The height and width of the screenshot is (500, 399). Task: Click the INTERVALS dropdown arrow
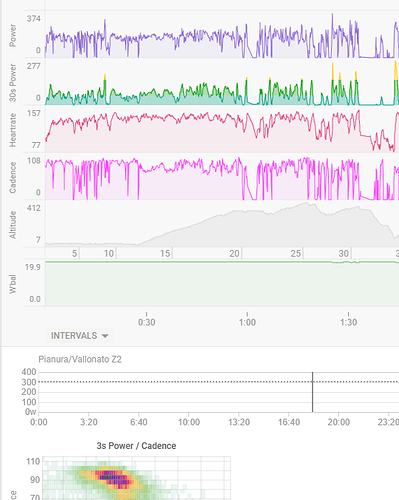(105, 336)
